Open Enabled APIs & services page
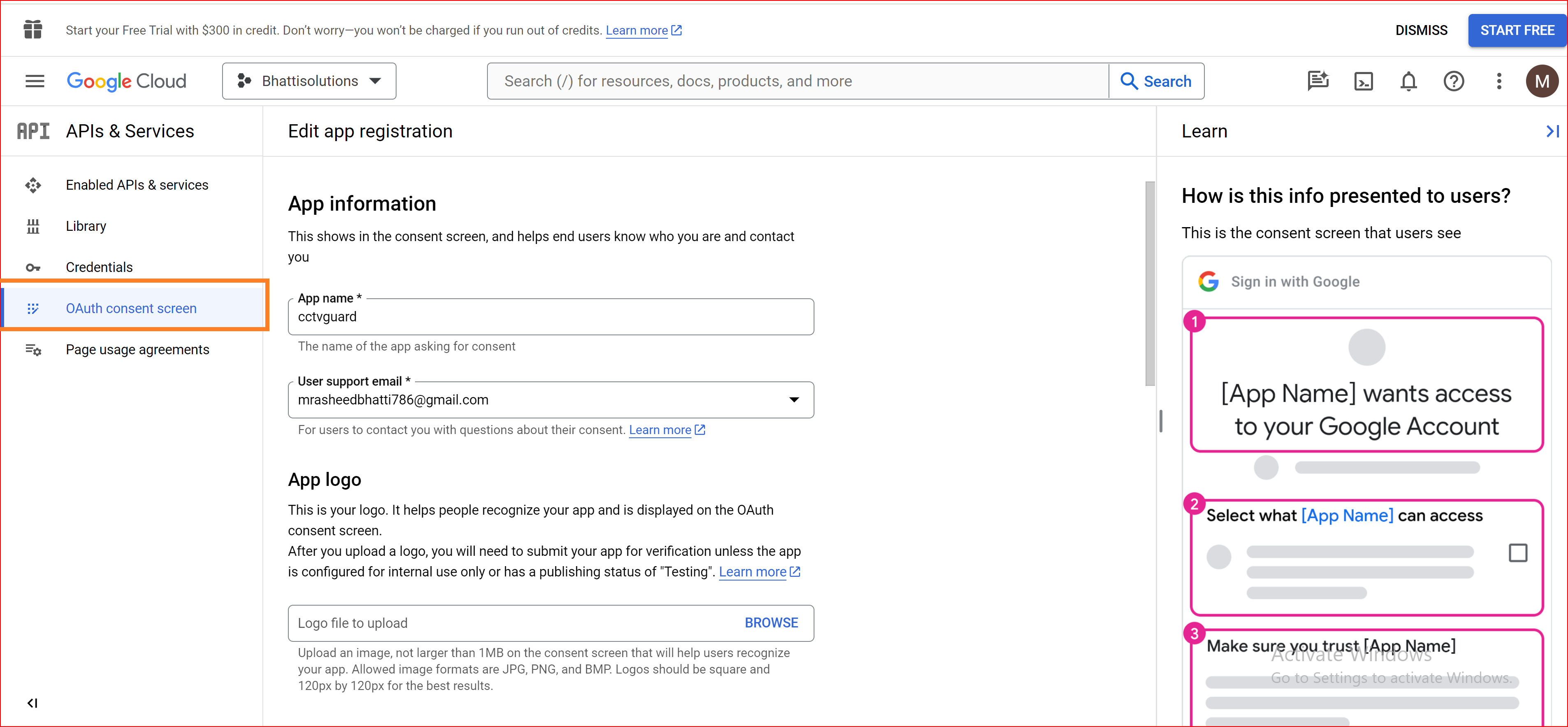 click(137, 185)
